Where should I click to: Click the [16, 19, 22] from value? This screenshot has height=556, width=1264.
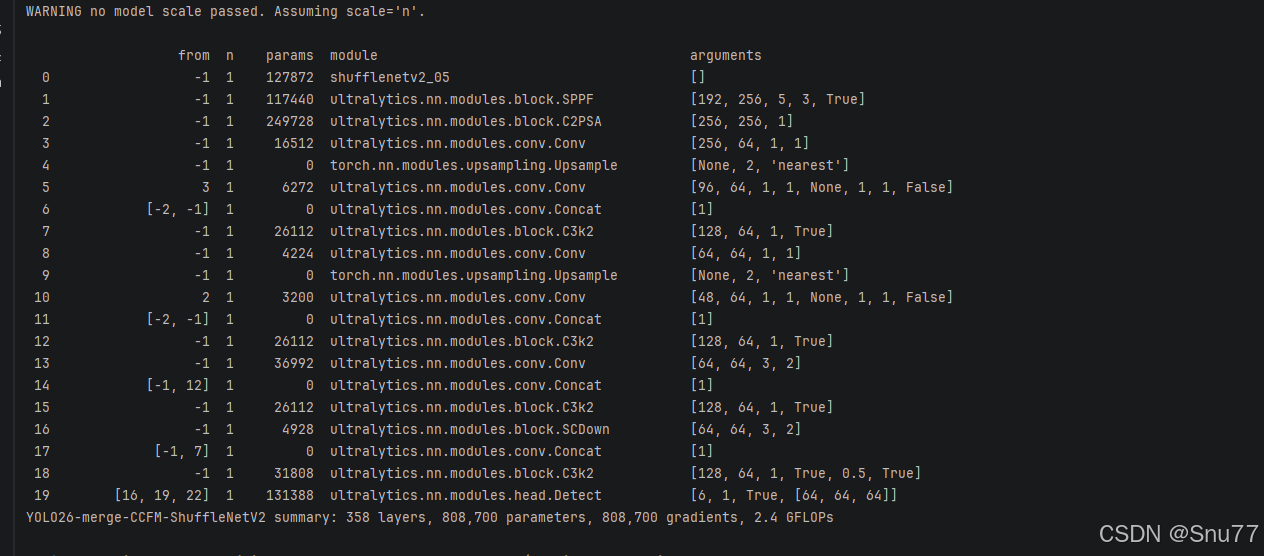point(162,495)
